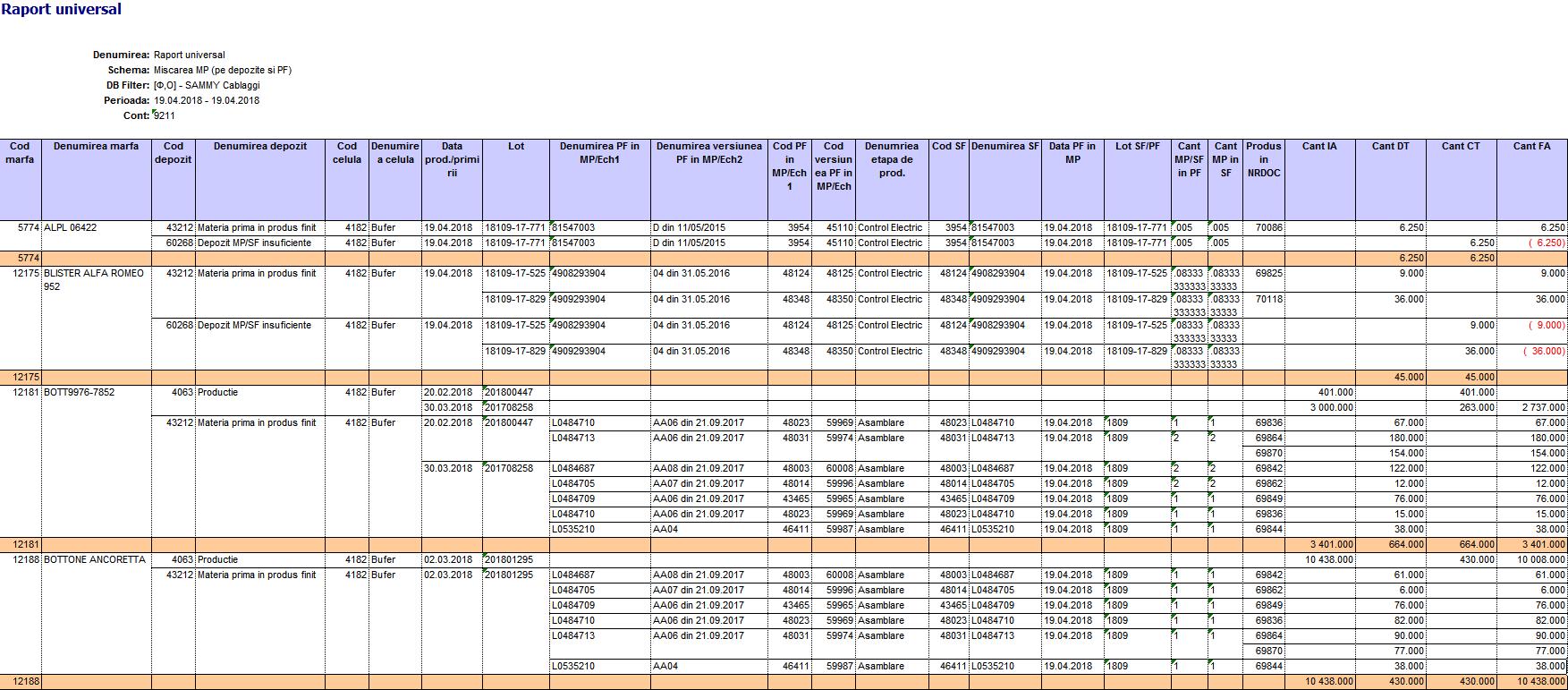Select the red '( 36.000)' Cant FA value
This screenshot has height=690, width=1568.
click(x=1544, y=351)
